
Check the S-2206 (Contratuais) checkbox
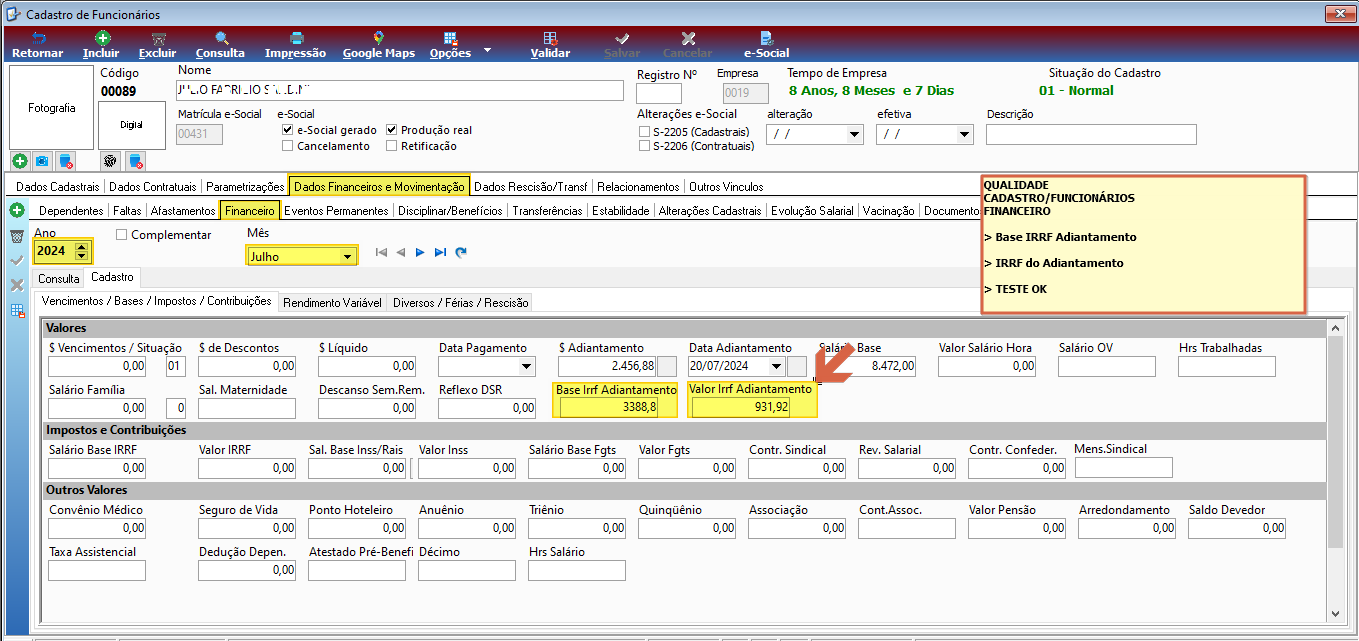click(x=644, y=146)
